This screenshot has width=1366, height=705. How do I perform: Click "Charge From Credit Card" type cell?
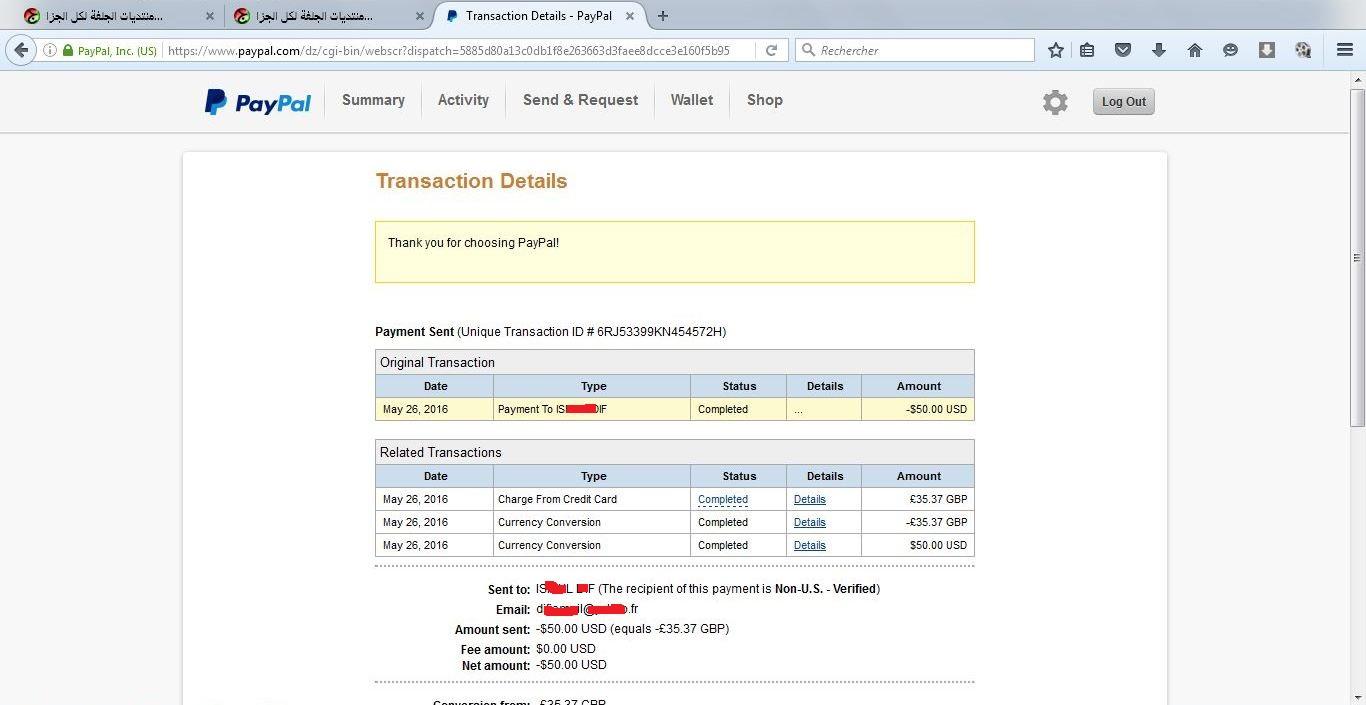click(x=557, y=499)
